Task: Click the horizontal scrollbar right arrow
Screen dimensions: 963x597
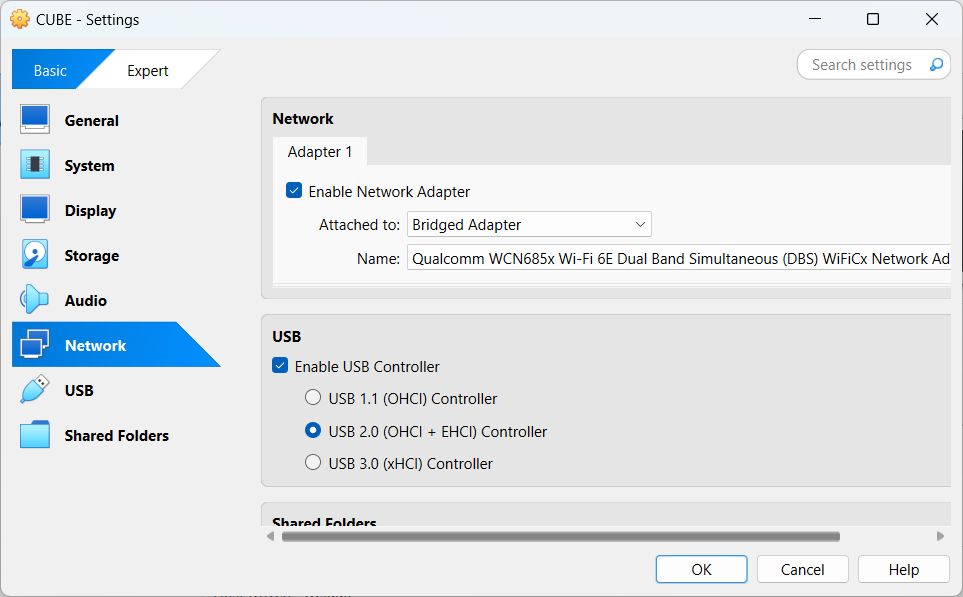Action: pyautogui.click(x=940, y=537)
